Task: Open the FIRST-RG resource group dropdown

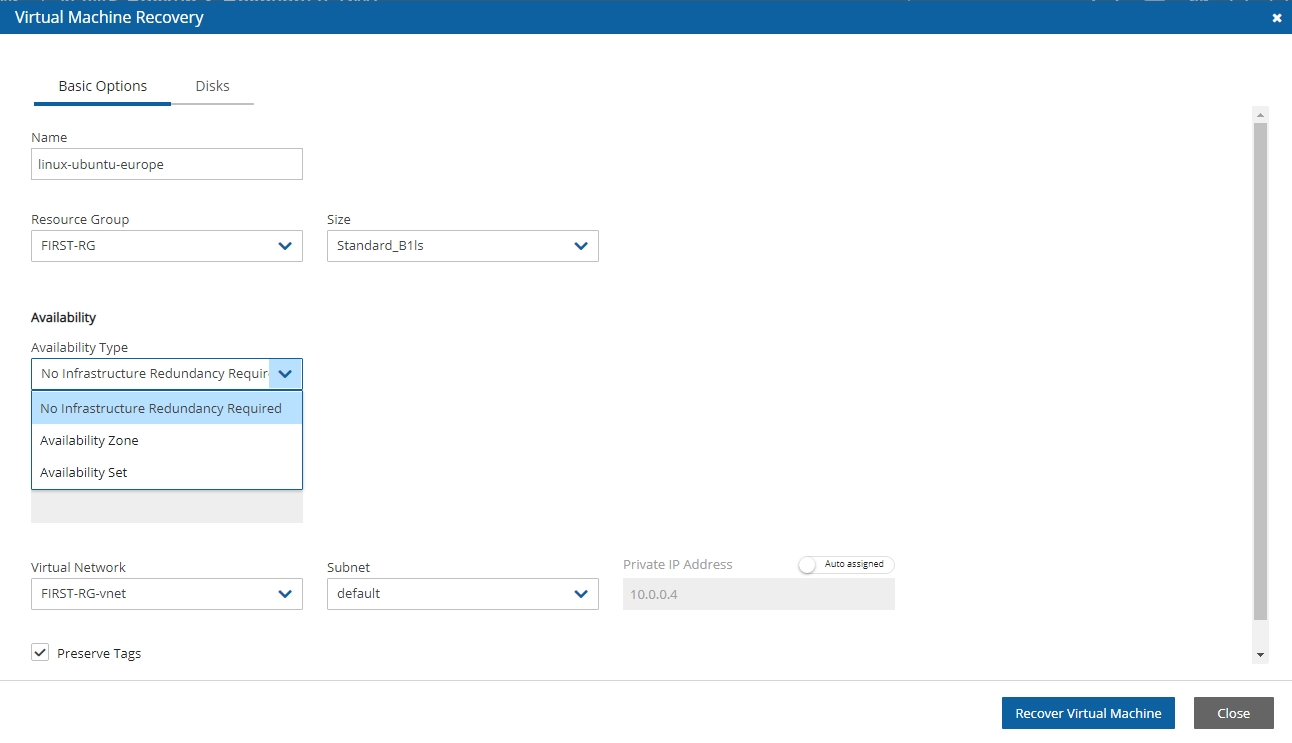Action: tap(150, 246)
